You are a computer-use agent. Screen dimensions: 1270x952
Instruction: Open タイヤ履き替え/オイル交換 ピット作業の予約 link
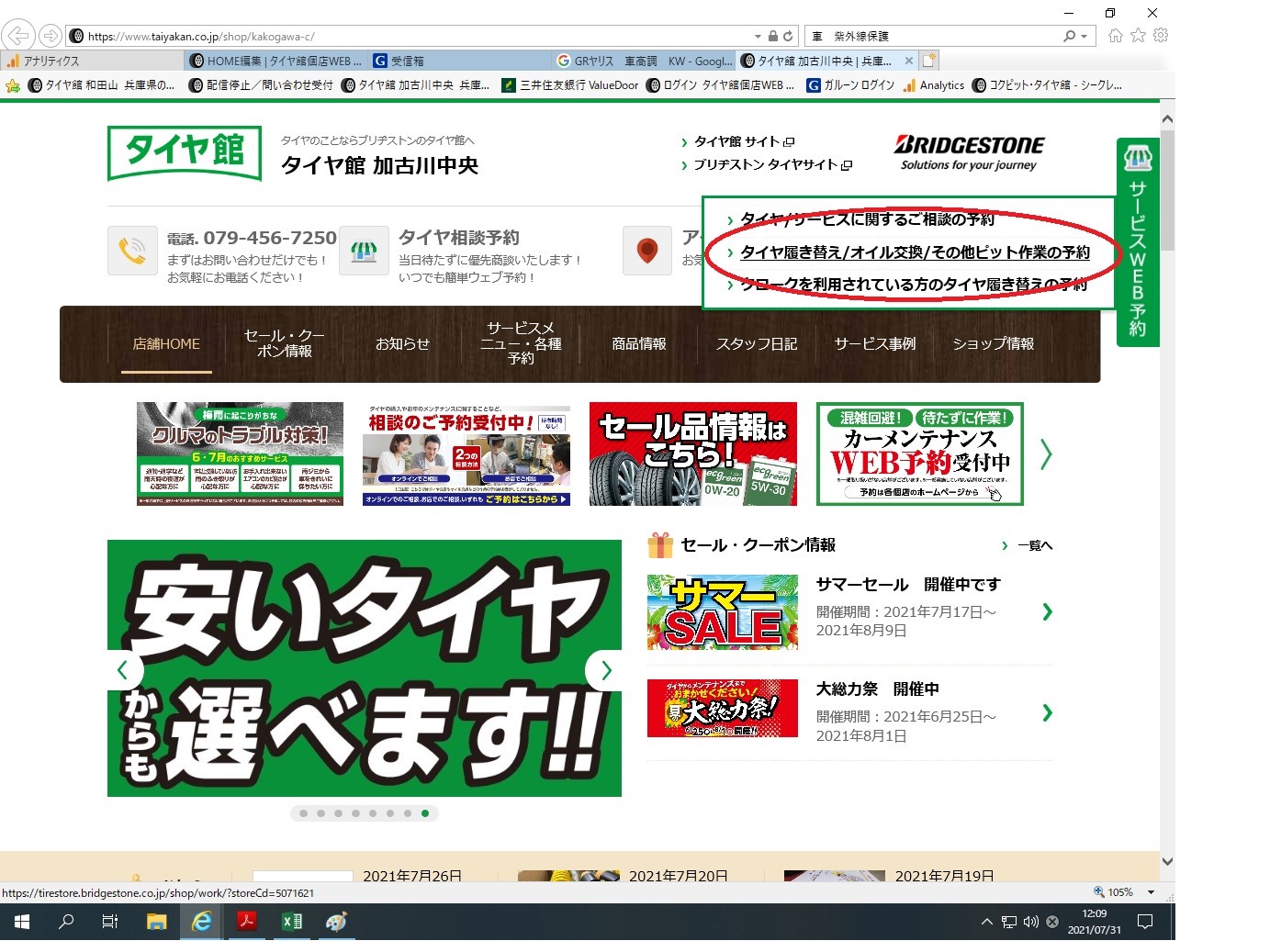coord(915,252)
